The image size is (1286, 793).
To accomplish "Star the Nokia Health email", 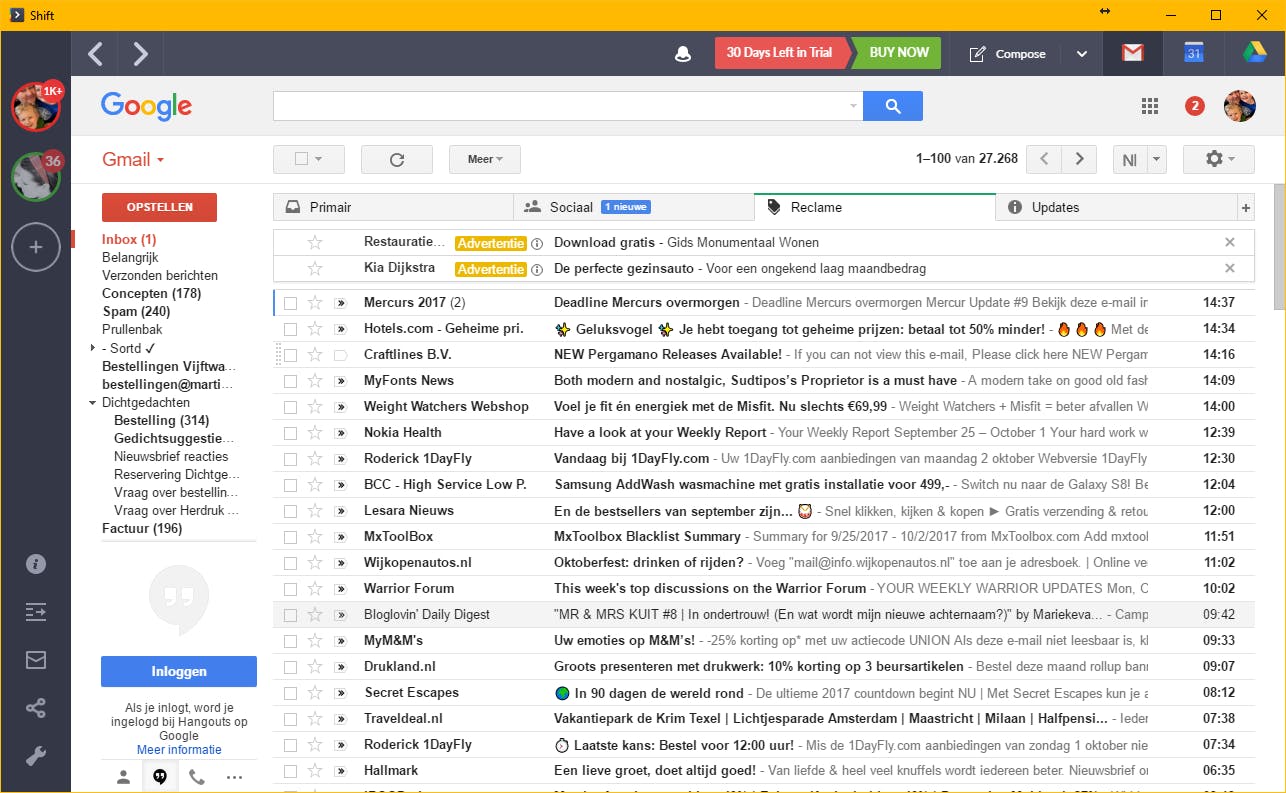I will [x=315, y=433].
